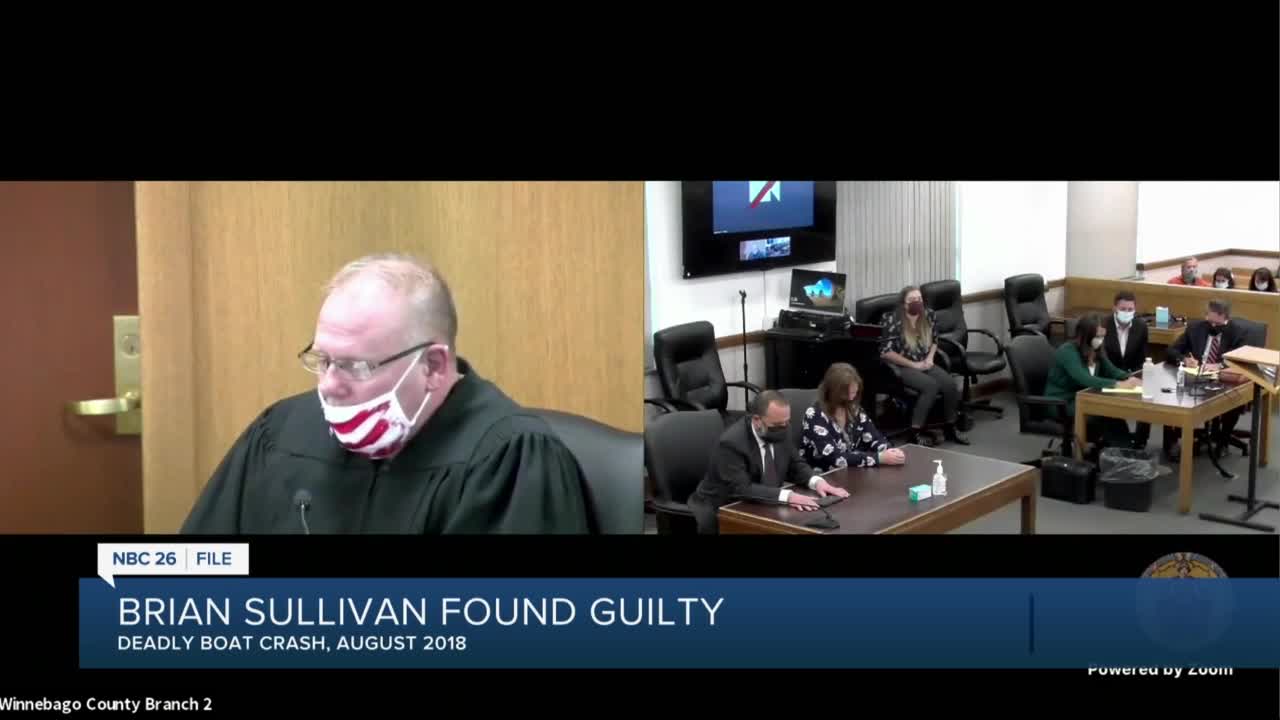Click the open laptop below the TV
Image resolution: width=1280 pixels, height=720 pixels.
817,291
